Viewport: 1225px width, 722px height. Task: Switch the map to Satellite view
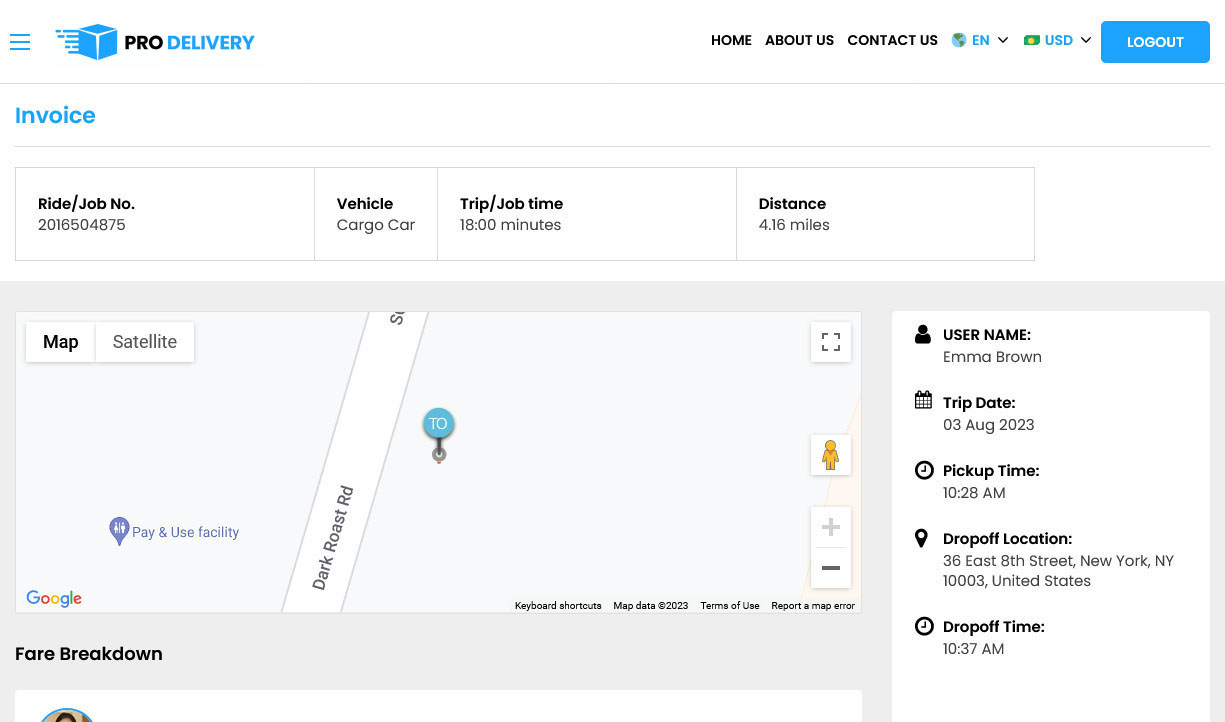(144, 341)
